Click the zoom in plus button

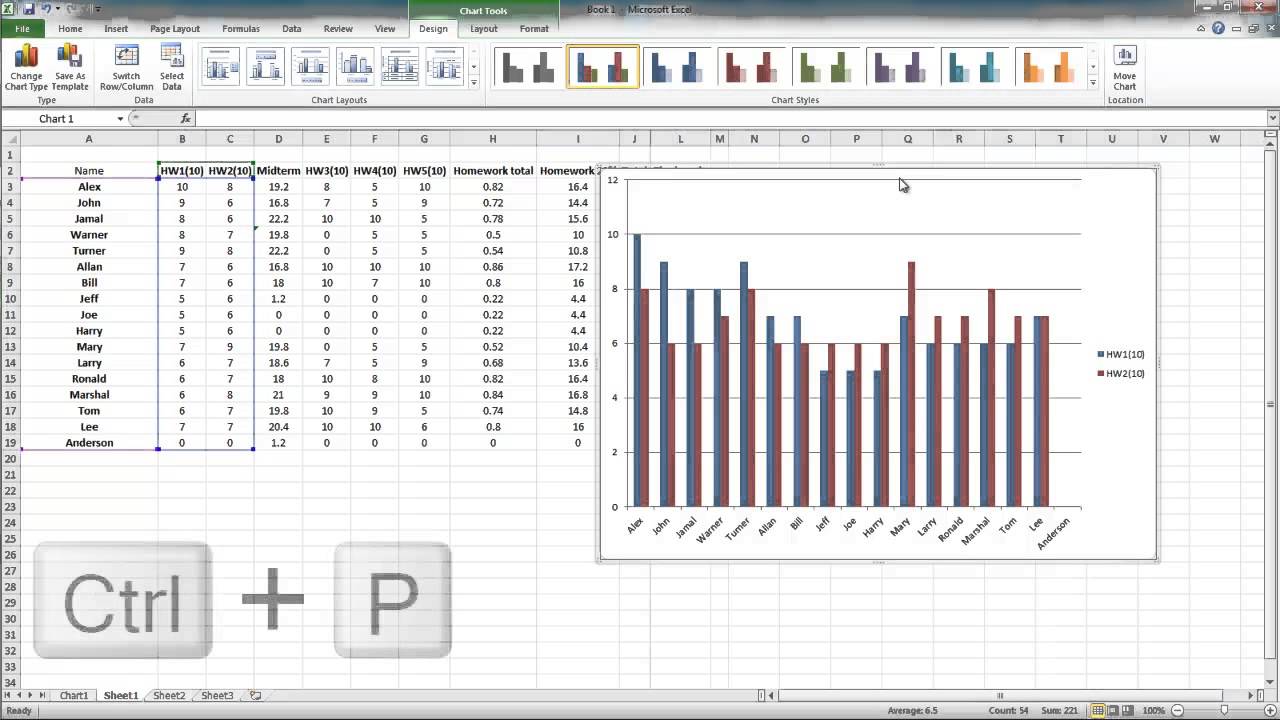pyautogui.click(x=1271, y=711)
